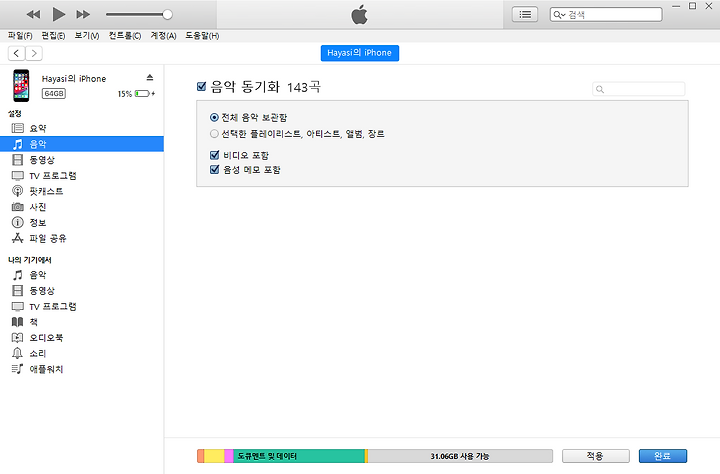
Task: Open the 파일(F) menu
Action: click(x=20, y=36)
